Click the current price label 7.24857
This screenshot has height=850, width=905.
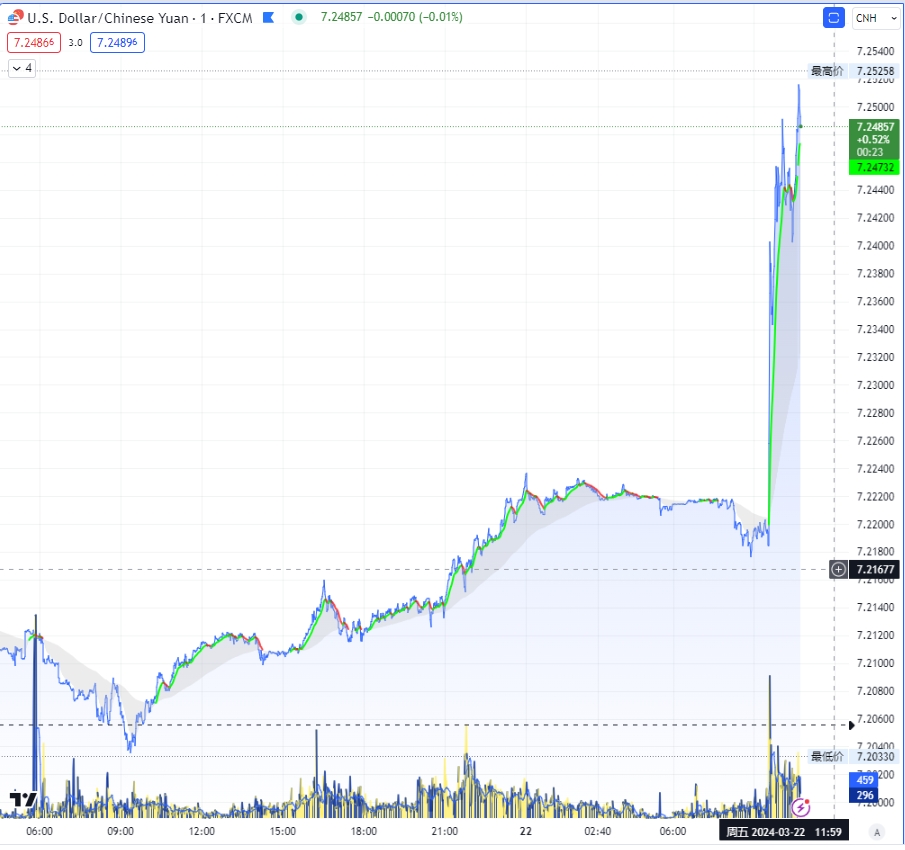click(875, 126)
